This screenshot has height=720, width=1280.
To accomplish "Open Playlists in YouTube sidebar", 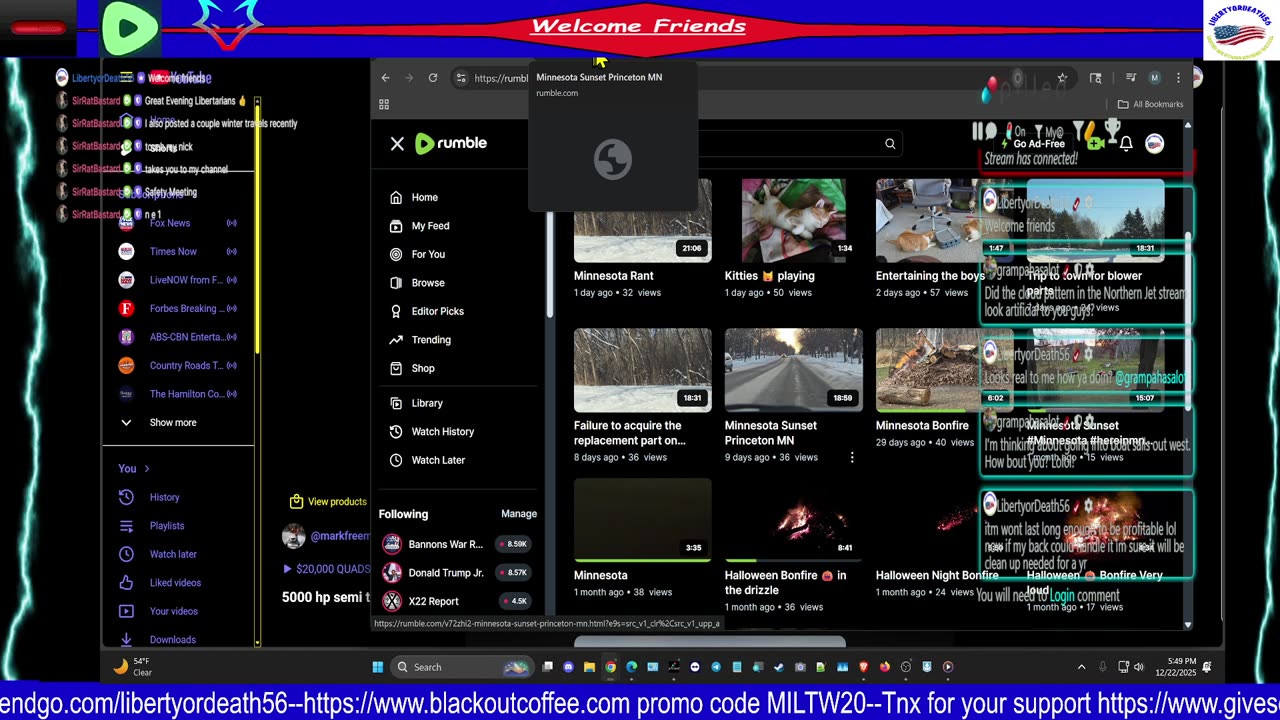I will 166,526.
